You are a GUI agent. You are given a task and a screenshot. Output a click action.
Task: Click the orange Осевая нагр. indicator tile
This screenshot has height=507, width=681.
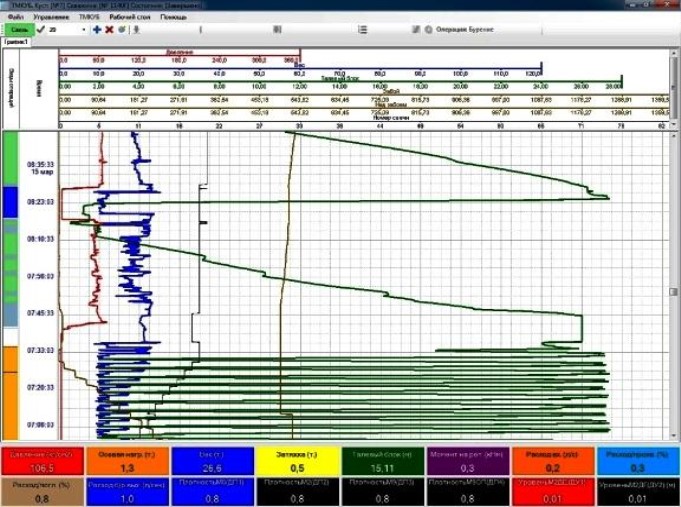(127, 460)
